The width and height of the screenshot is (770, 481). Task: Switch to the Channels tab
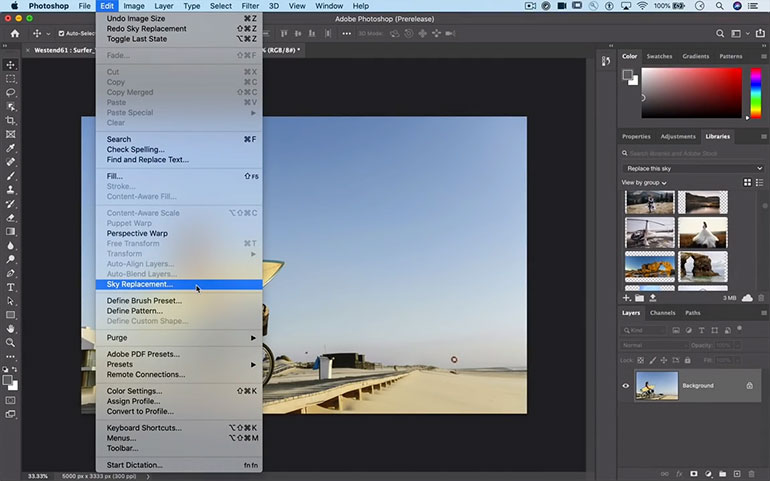(662, 313)
